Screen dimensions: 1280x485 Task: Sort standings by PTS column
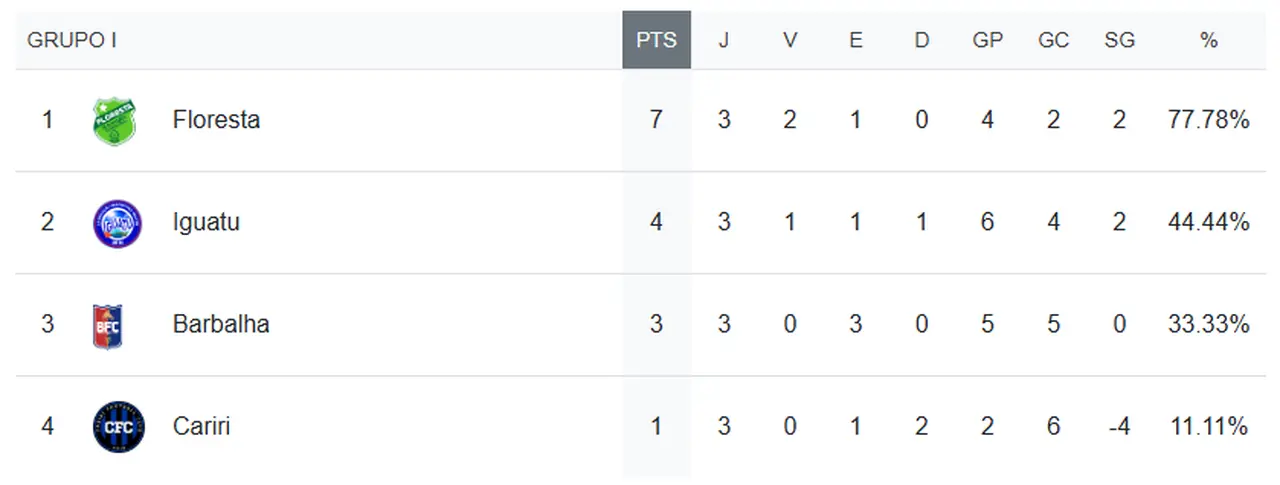point(656,40)
